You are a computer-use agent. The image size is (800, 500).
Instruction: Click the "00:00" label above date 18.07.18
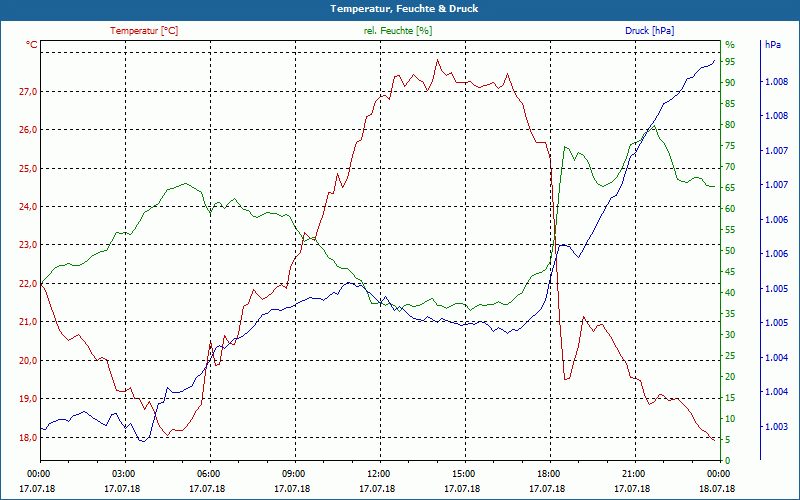click(x=718, y=473)
